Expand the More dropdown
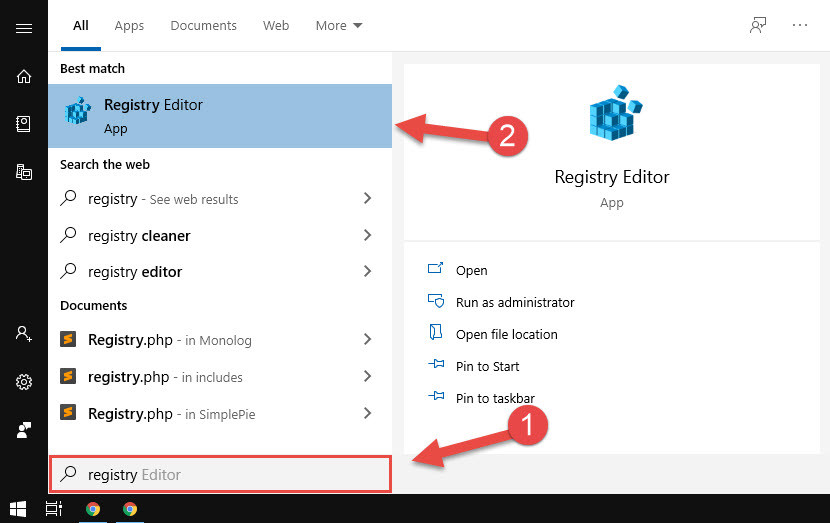Viewport: 830px width, 523px height. click(339, 25)
